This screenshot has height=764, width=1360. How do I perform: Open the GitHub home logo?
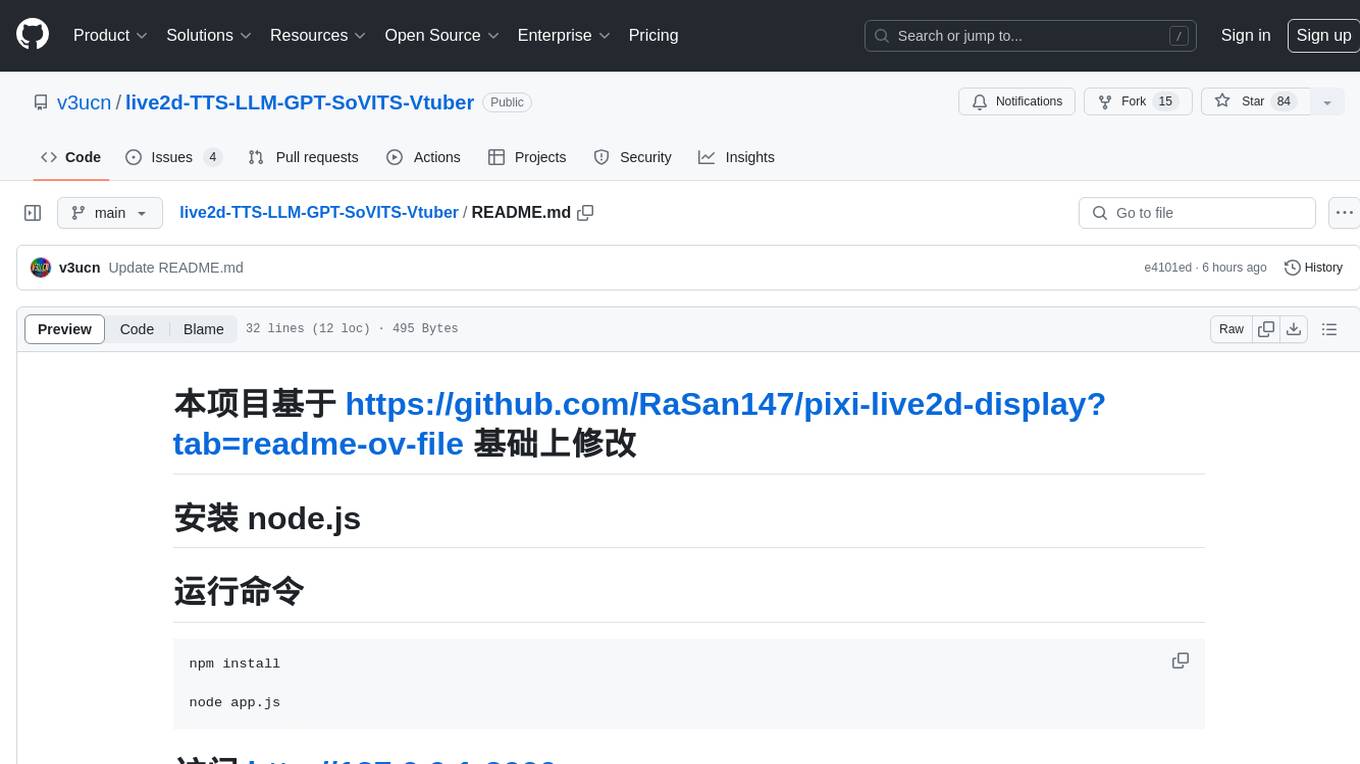[x=32, y=35]
